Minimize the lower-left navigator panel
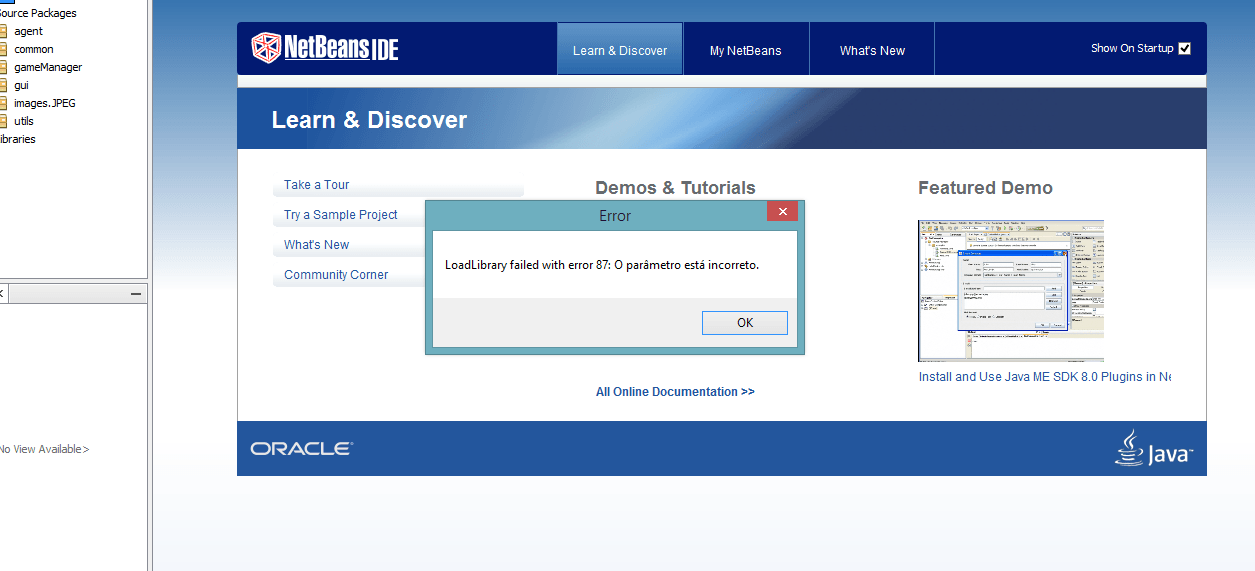The height and width of the screenshot is (571, 1255). click(x=136, y=294)
